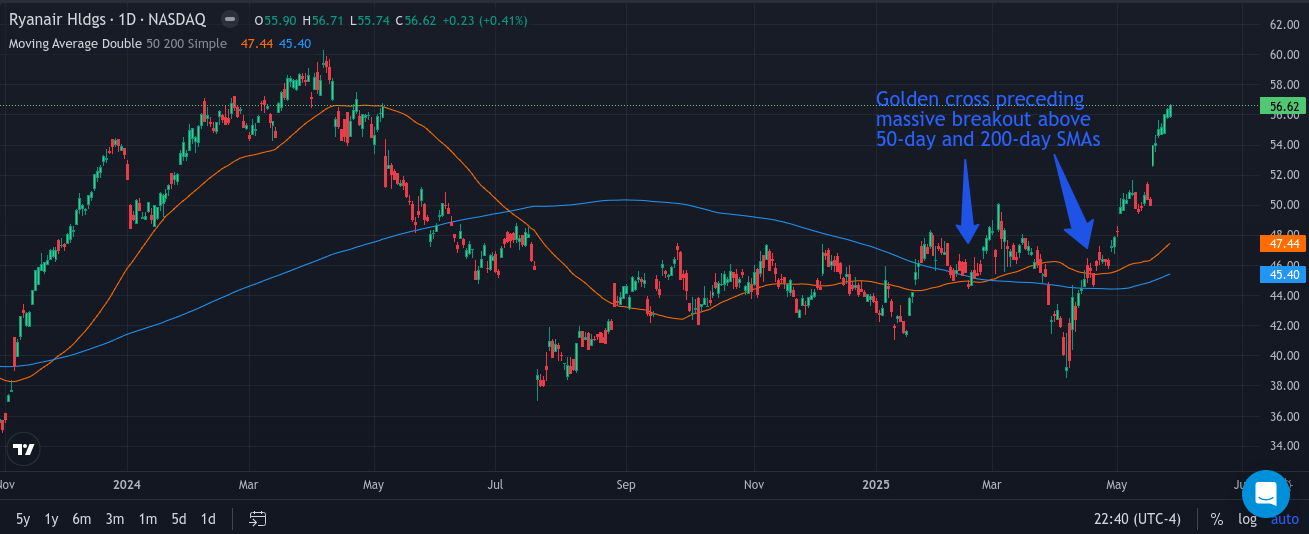Click the 44.00 price axis label
The width and height of the screenshot is (1309, 534).
pos(1284,296)
